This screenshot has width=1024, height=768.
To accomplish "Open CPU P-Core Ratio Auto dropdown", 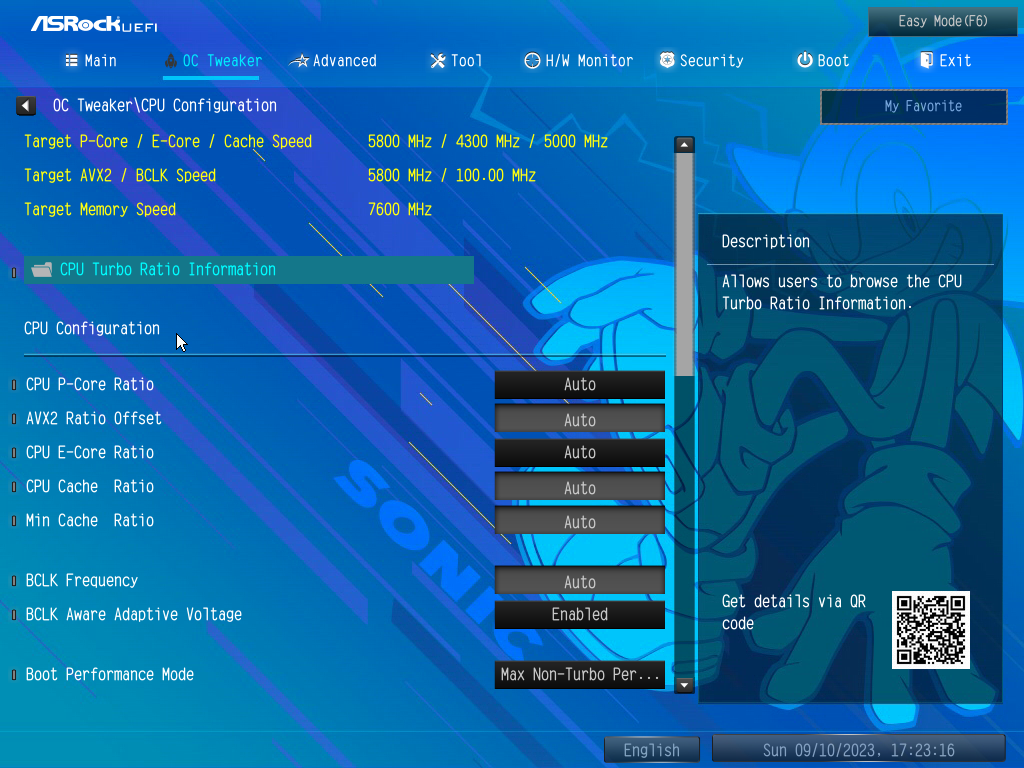I will (x=580, y=385).
